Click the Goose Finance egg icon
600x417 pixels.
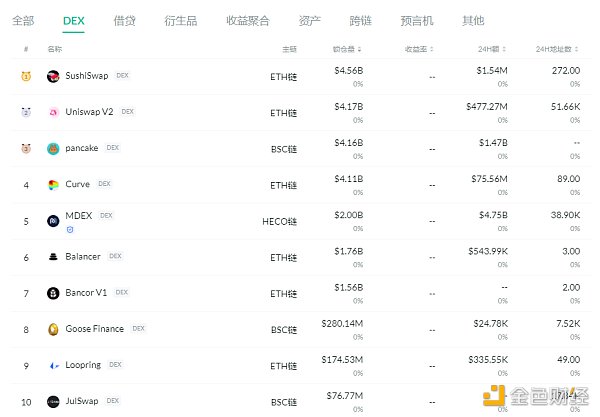point(53,329)
